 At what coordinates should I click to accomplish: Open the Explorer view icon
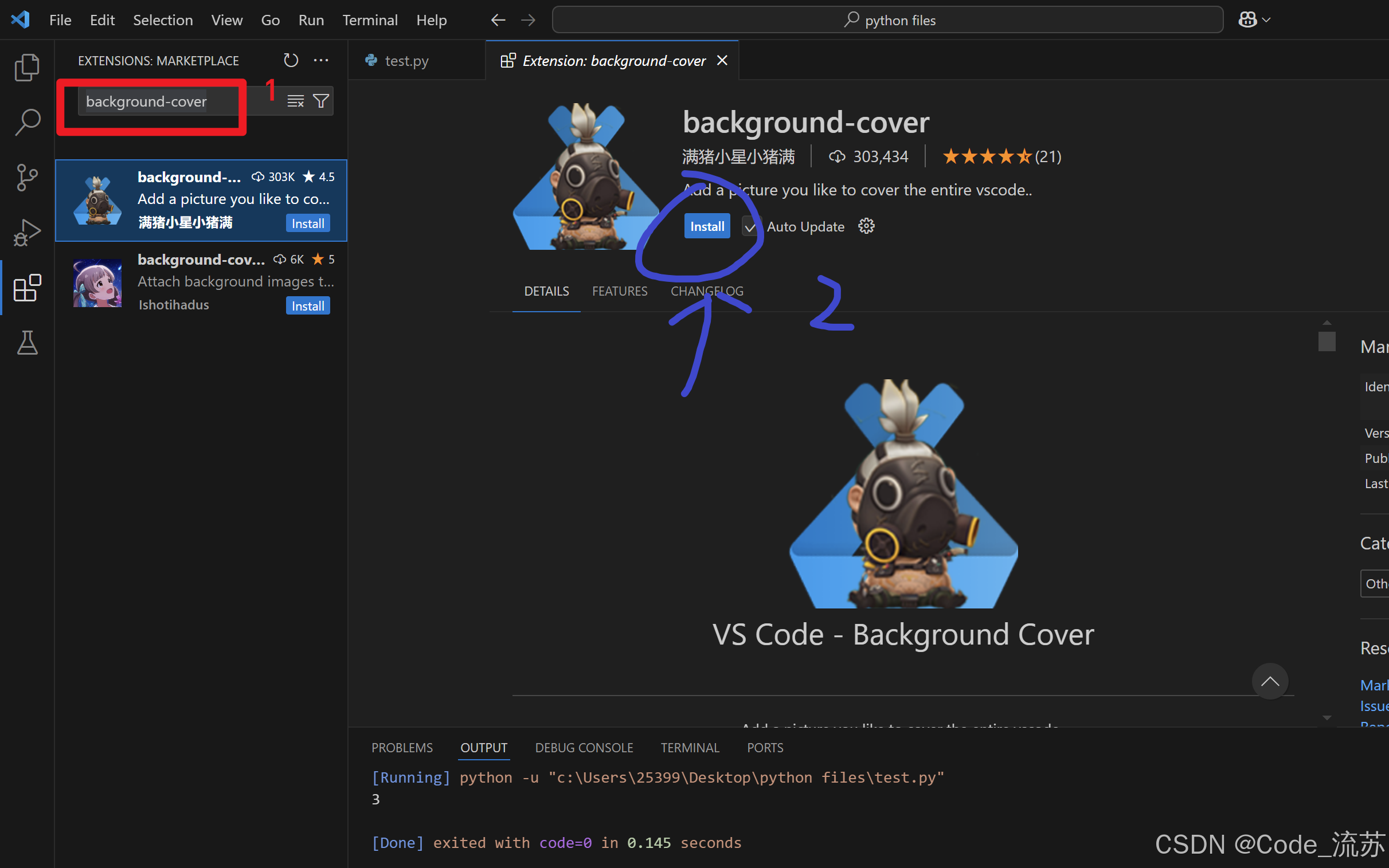click(27, 68)
